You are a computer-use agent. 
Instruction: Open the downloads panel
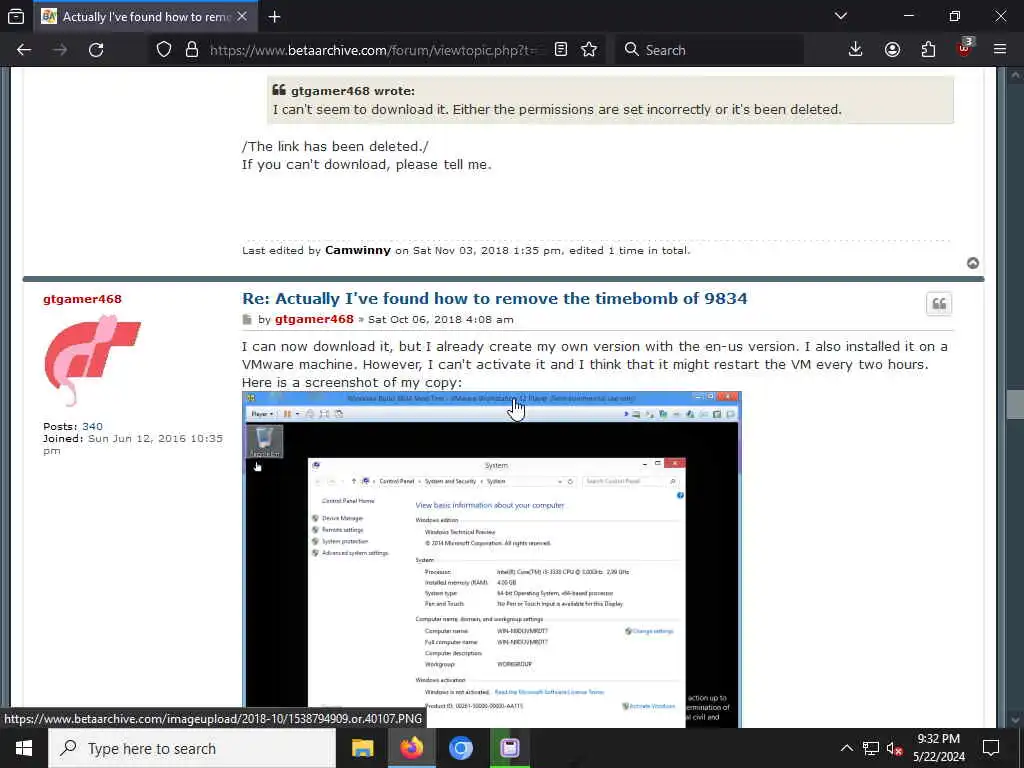[855, 50]
